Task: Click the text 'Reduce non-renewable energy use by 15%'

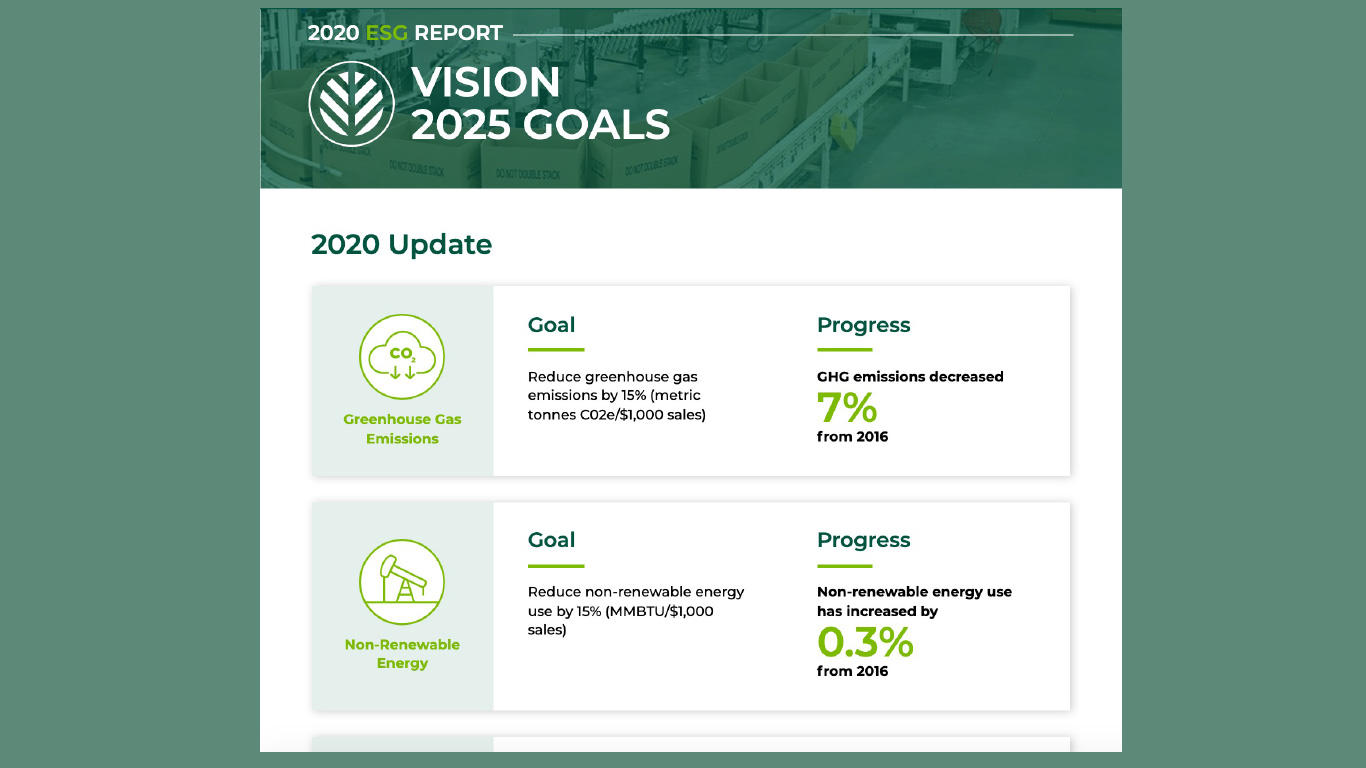Action: [x=636, y=601]
